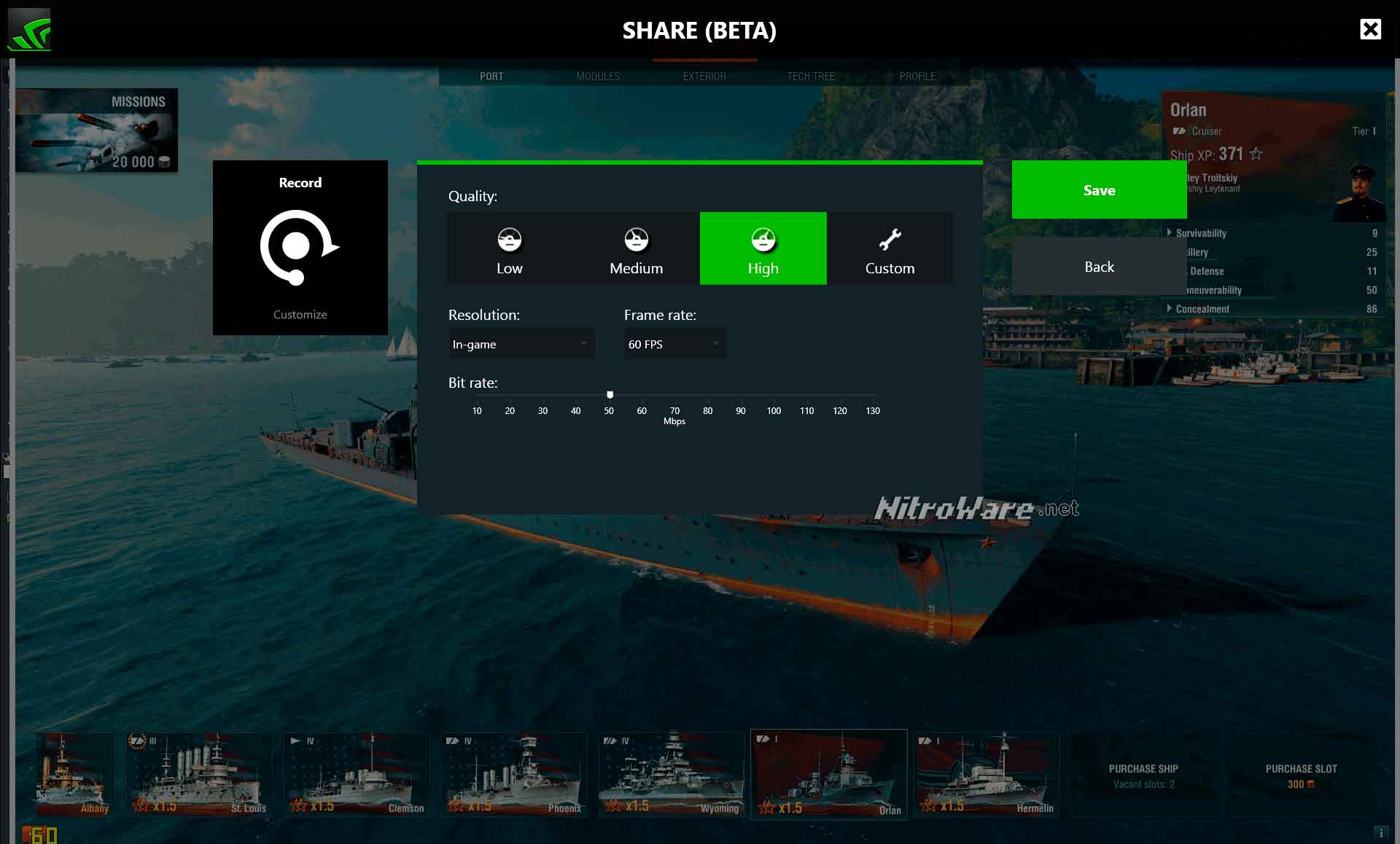Click the Orlan ship name heading
1400x844 pixels.
click(1188, 110)
